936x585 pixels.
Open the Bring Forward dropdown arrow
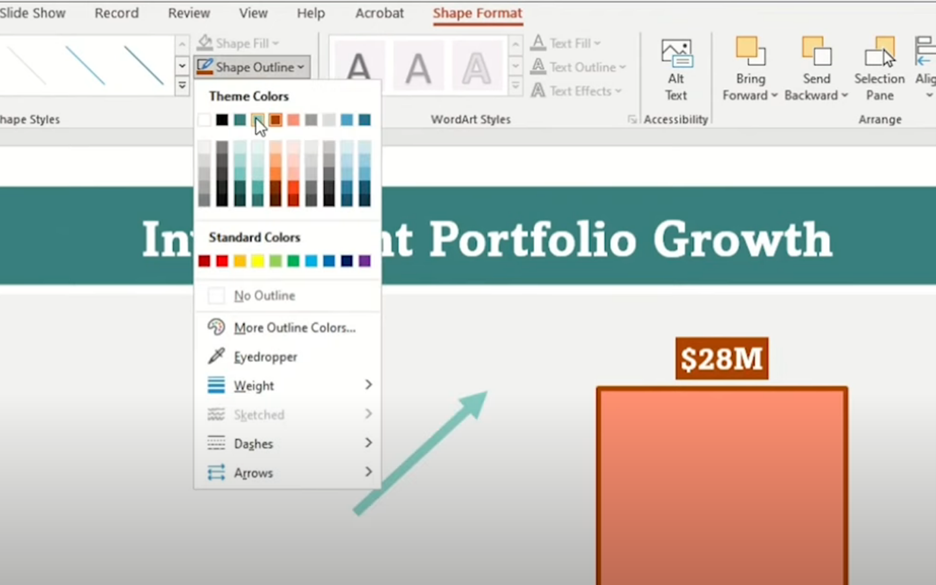click(x=774, y=96)
